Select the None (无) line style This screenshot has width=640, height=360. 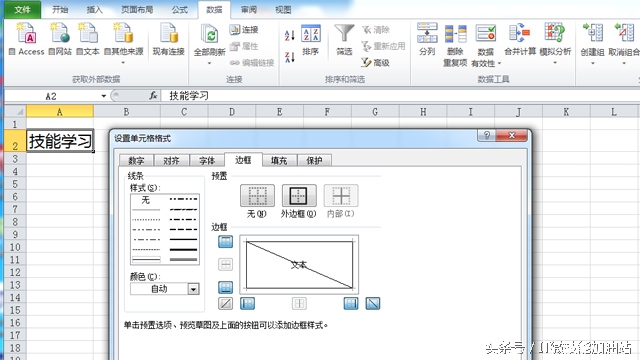146,200
